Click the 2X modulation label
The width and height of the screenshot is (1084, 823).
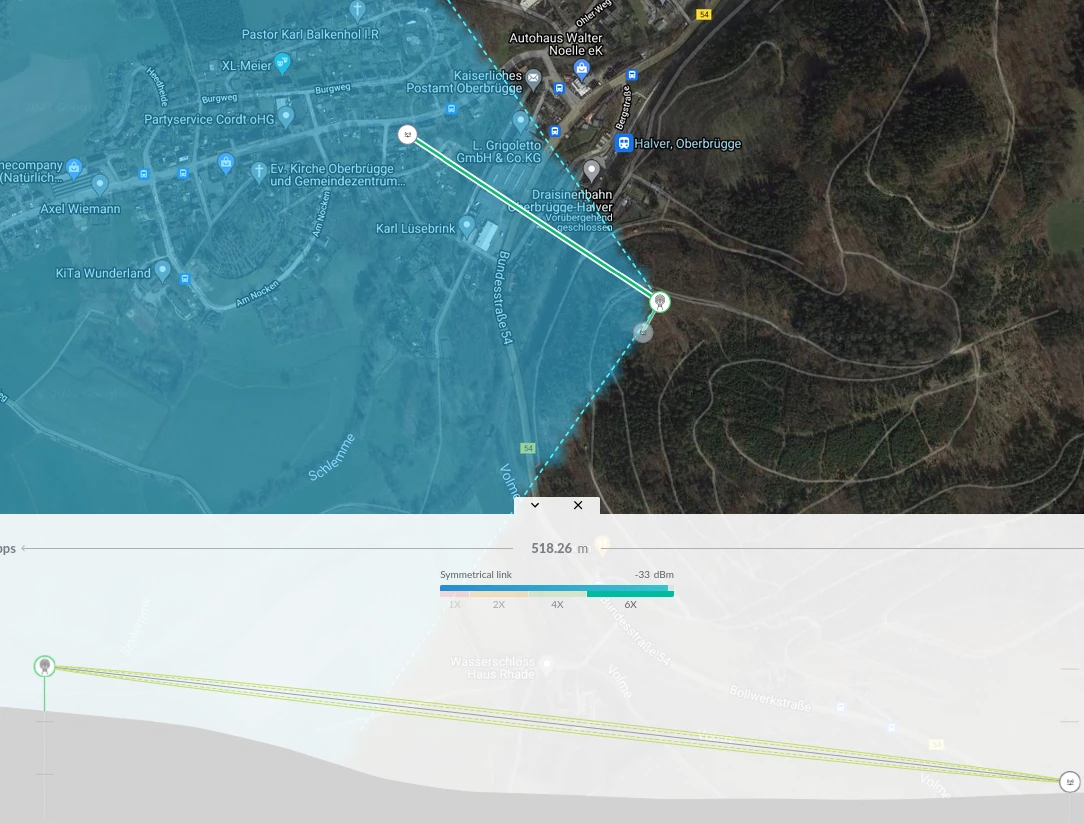click(x=498, y=604)
